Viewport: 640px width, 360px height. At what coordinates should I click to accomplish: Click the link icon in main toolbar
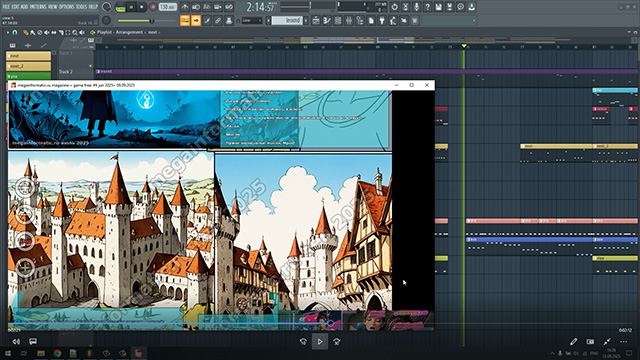(x=218, y=20)
